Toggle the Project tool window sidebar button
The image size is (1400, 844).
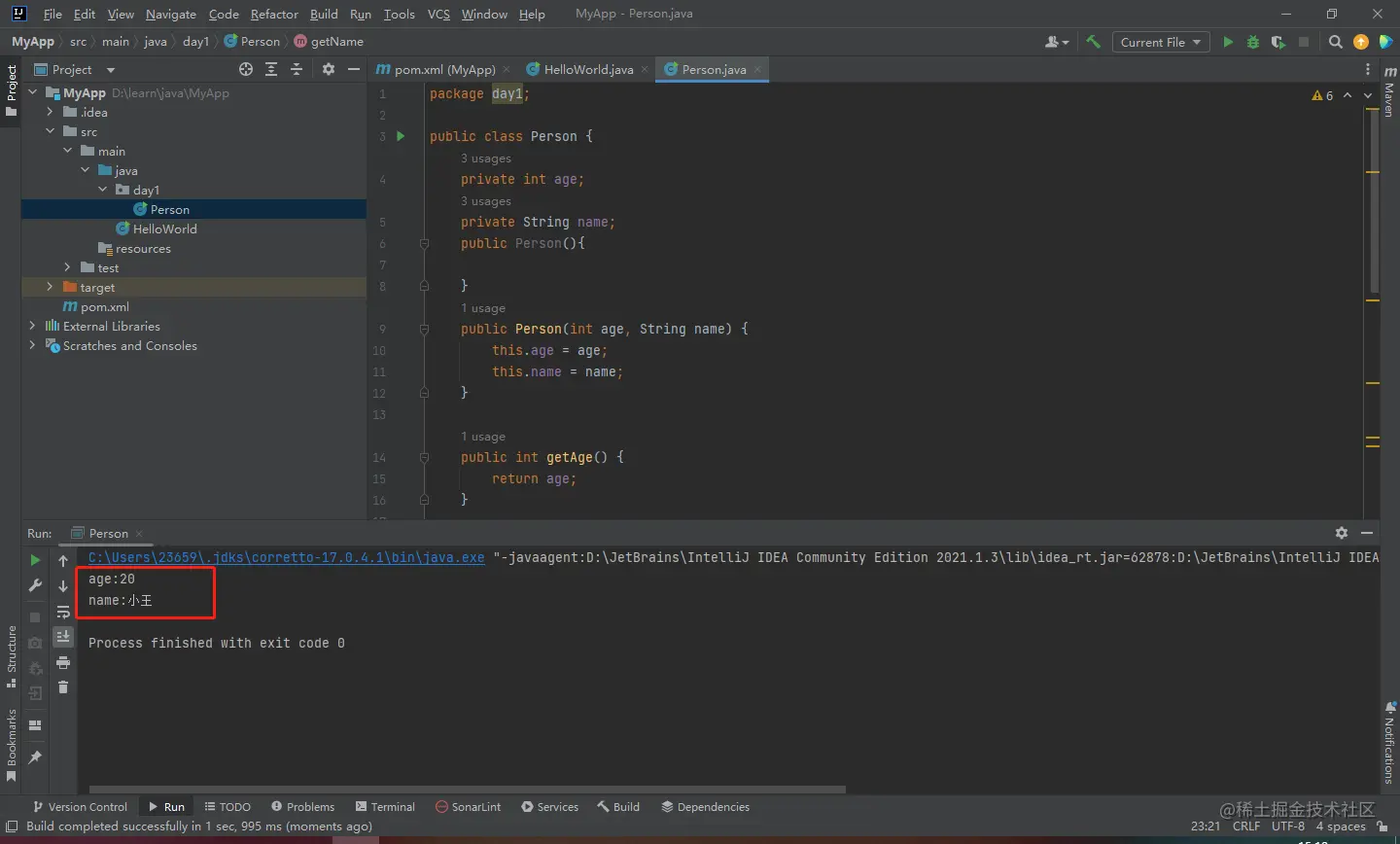12,89
